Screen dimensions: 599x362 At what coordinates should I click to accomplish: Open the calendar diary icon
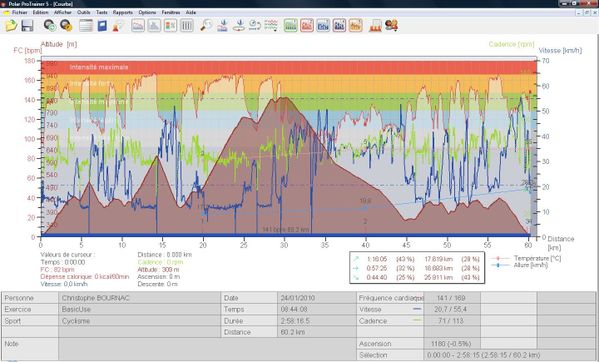[86, 26]
